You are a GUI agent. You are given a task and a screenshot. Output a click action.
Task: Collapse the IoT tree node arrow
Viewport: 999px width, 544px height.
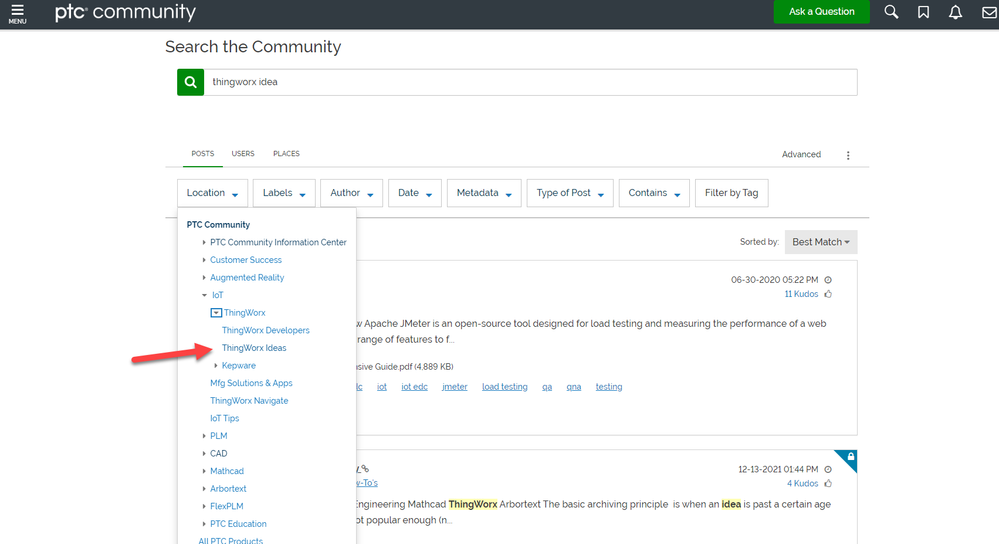coord(204,295)
